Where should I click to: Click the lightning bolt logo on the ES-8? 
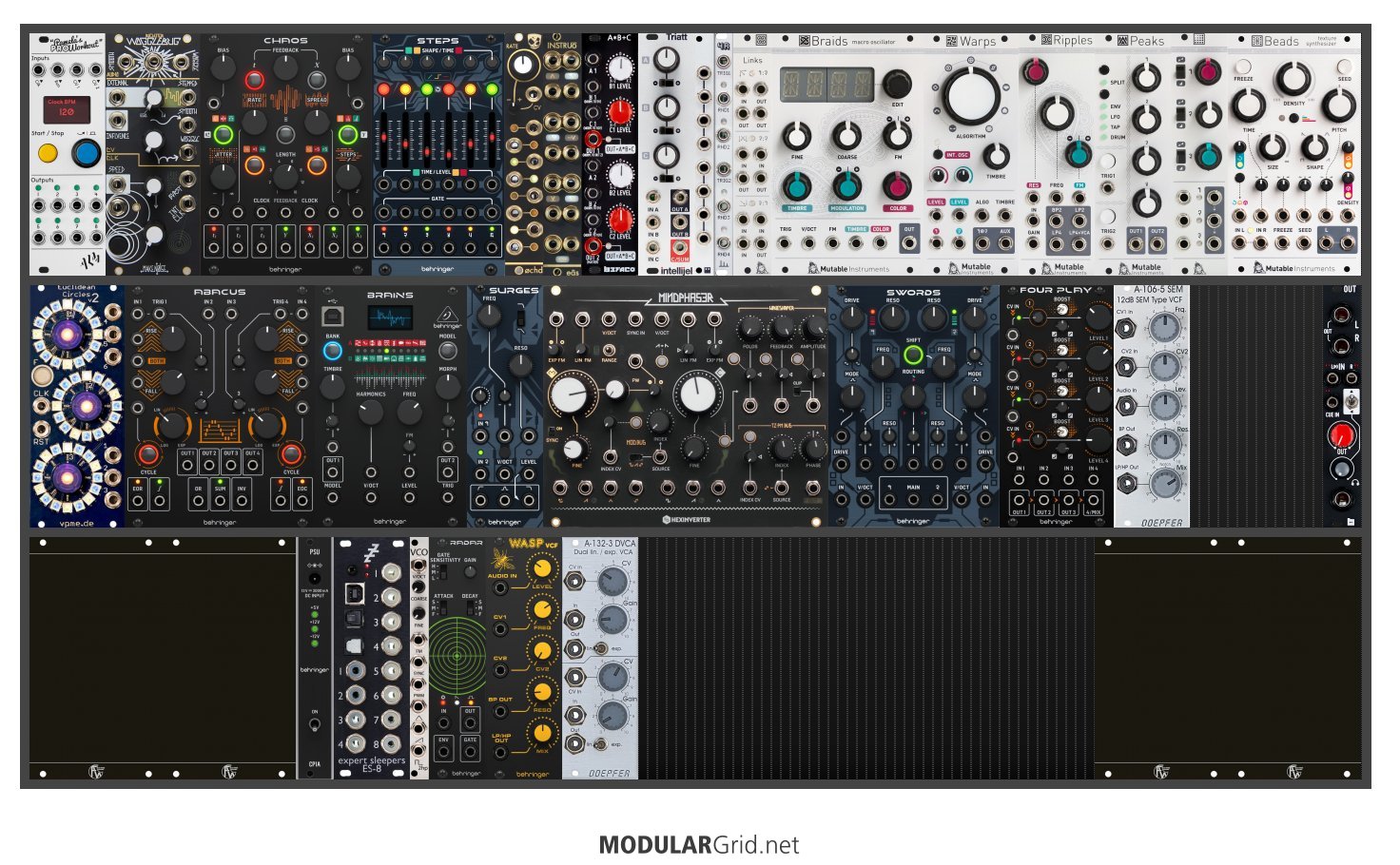coord(371,554)
